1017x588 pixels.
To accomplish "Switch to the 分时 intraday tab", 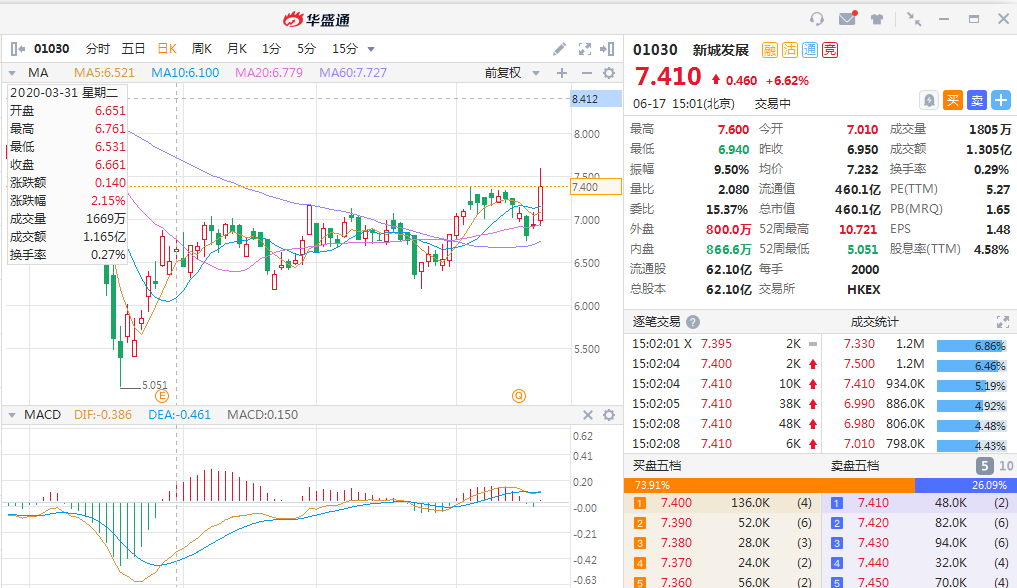I will pos(98,49).
